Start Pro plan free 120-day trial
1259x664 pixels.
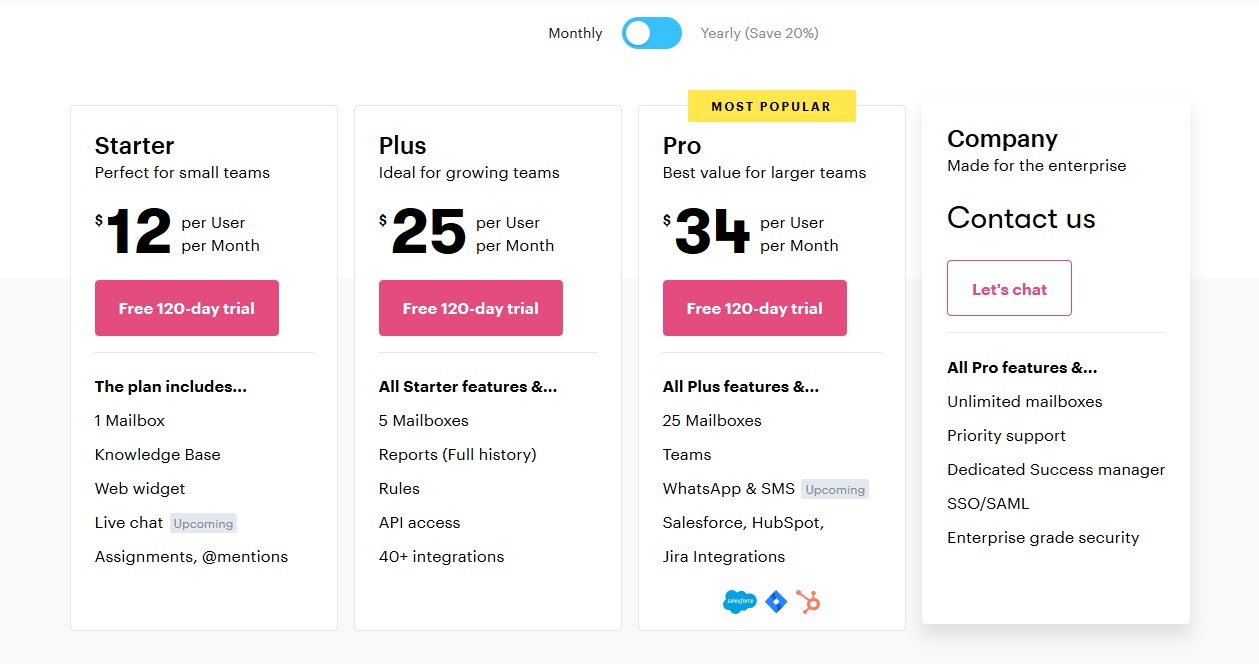pos(755,308)
